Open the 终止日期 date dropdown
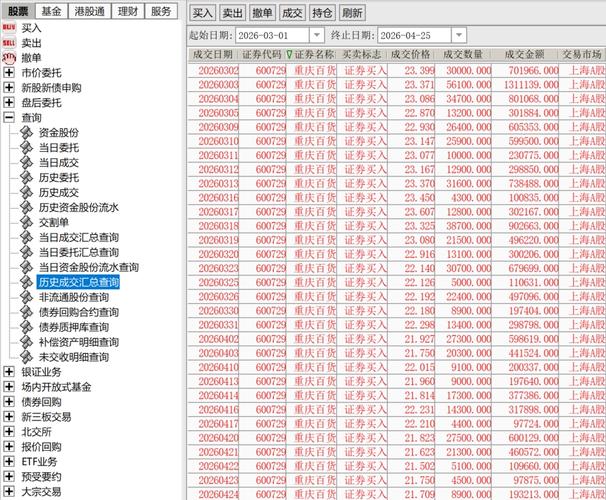Image resolution: width=606 pixels, height=500 pixels. tap(459, 35)
